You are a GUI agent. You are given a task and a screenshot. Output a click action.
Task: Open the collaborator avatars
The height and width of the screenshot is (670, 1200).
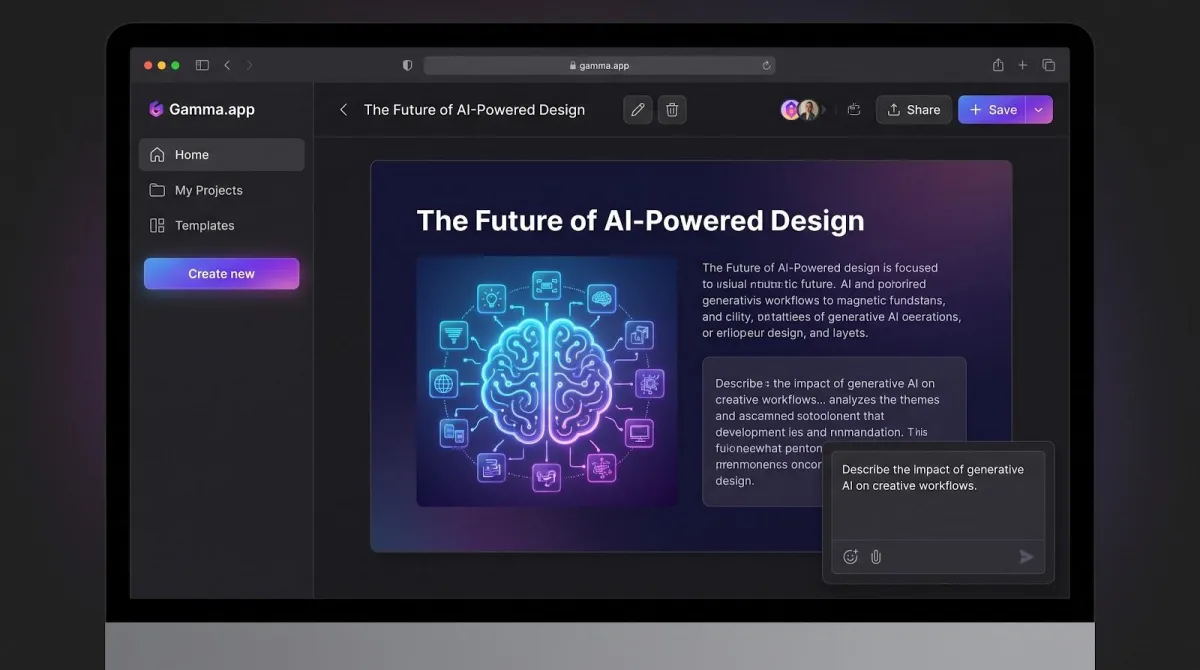800,110
